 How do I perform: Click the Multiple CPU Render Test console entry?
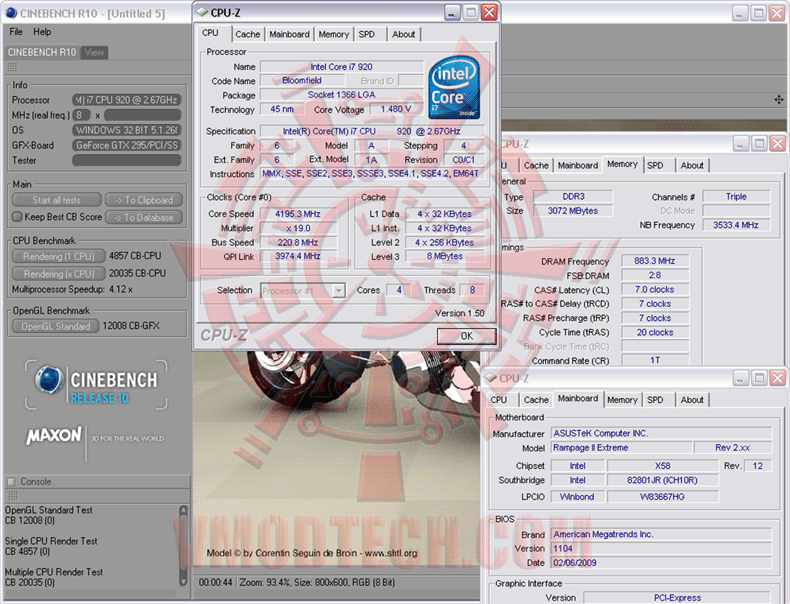click(x=54, y=577)
